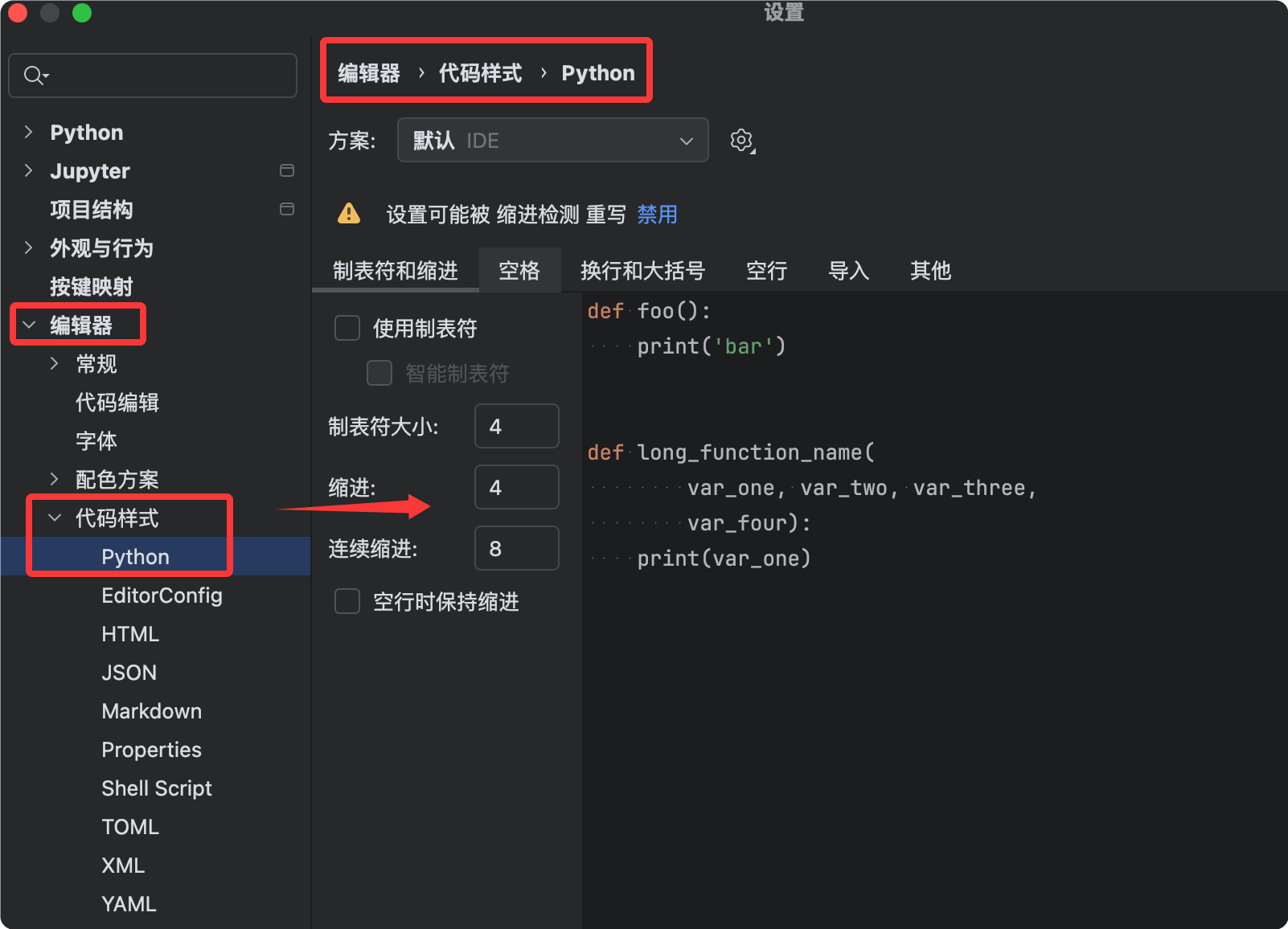Expand the Jupyter tree node
The width and height of the screenshot is (1288, 929).
click(x=29, y=170)
